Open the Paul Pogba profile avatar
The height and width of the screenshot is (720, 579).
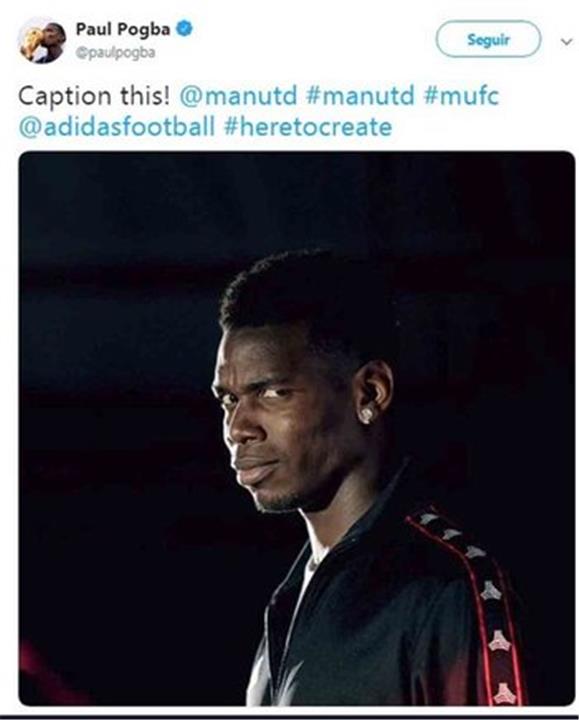coord(42,40)
